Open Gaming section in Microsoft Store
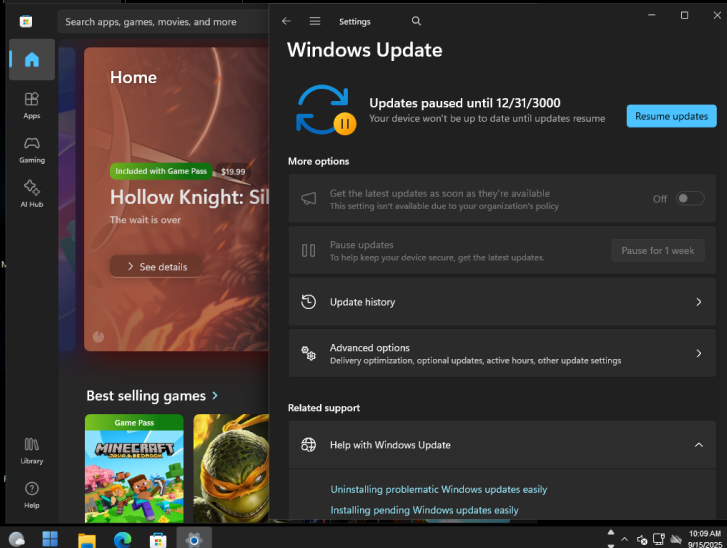 (32, 150)
